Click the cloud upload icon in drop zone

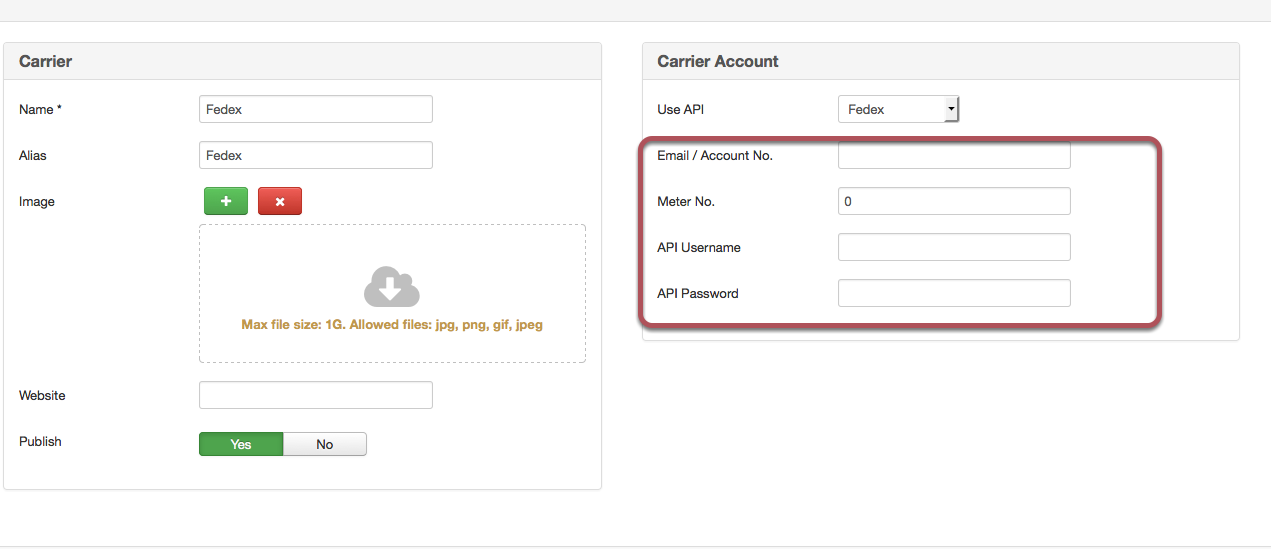pos(392,286)
